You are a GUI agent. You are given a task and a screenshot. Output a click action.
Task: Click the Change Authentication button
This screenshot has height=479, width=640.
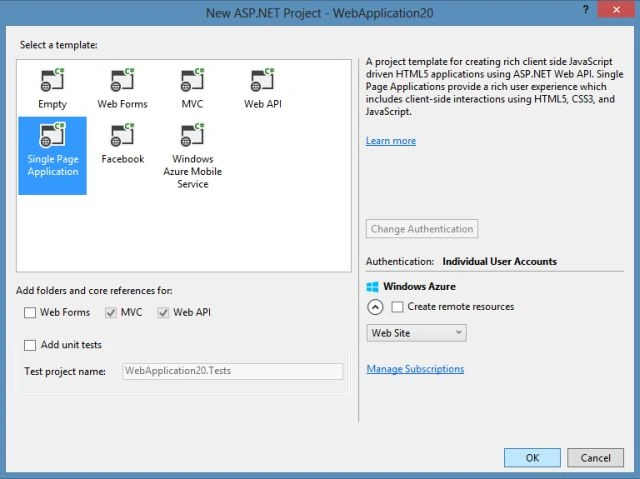(422, 229)
